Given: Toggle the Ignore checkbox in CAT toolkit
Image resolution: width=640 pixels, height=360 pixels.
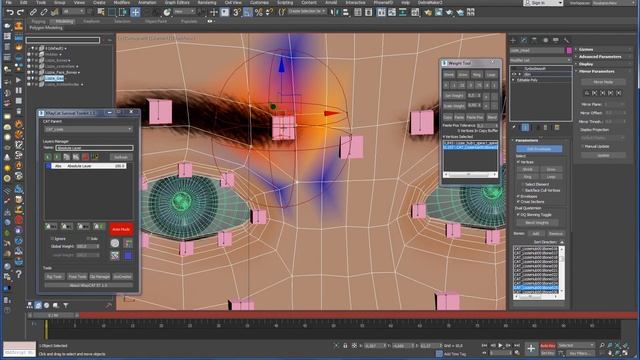Looking at the screenshot, I should (52, 238).
